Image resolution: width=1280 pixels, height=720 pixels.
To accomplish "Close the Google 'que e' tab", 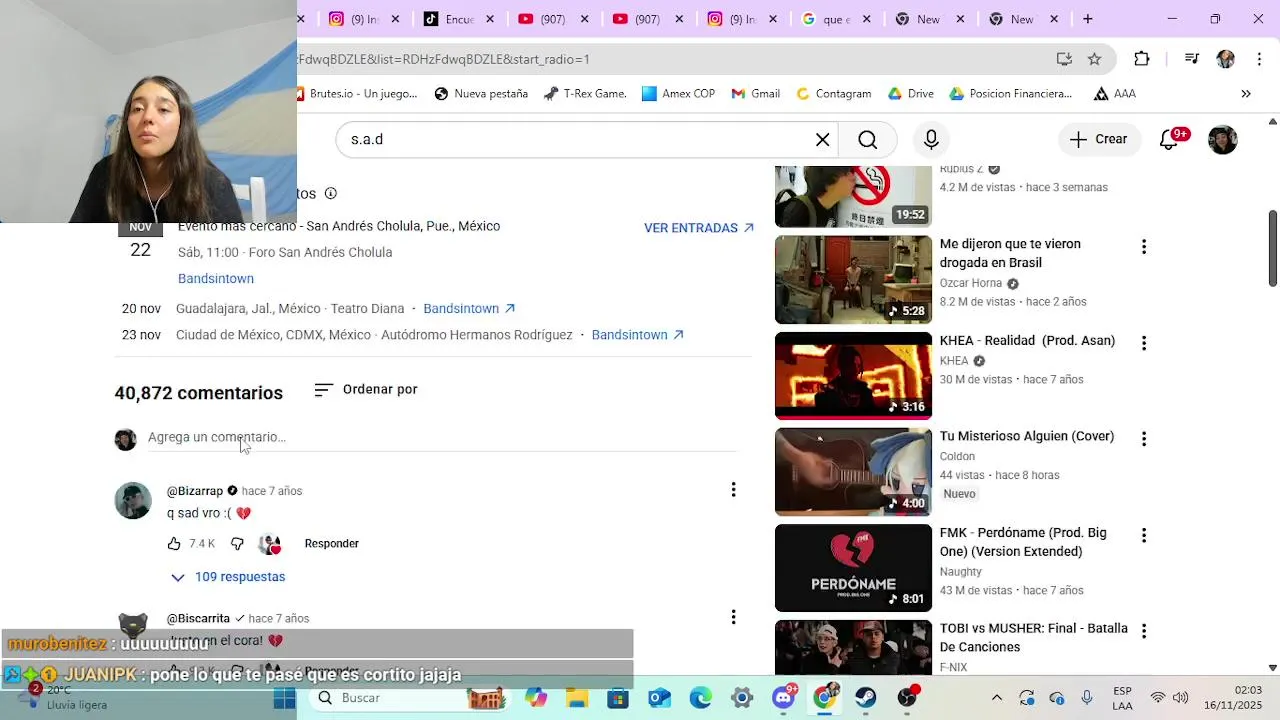I will click(x=867, y=19).
